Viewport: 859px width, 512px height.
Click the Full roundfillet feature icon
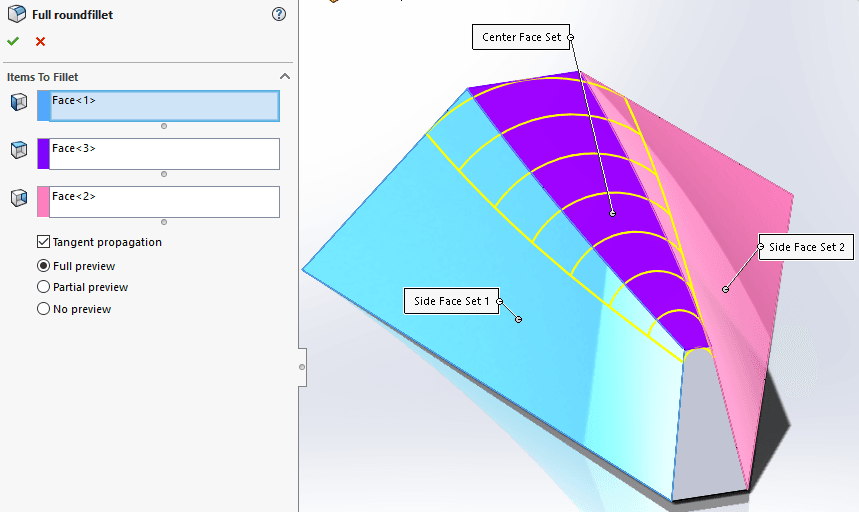point(17,15)
